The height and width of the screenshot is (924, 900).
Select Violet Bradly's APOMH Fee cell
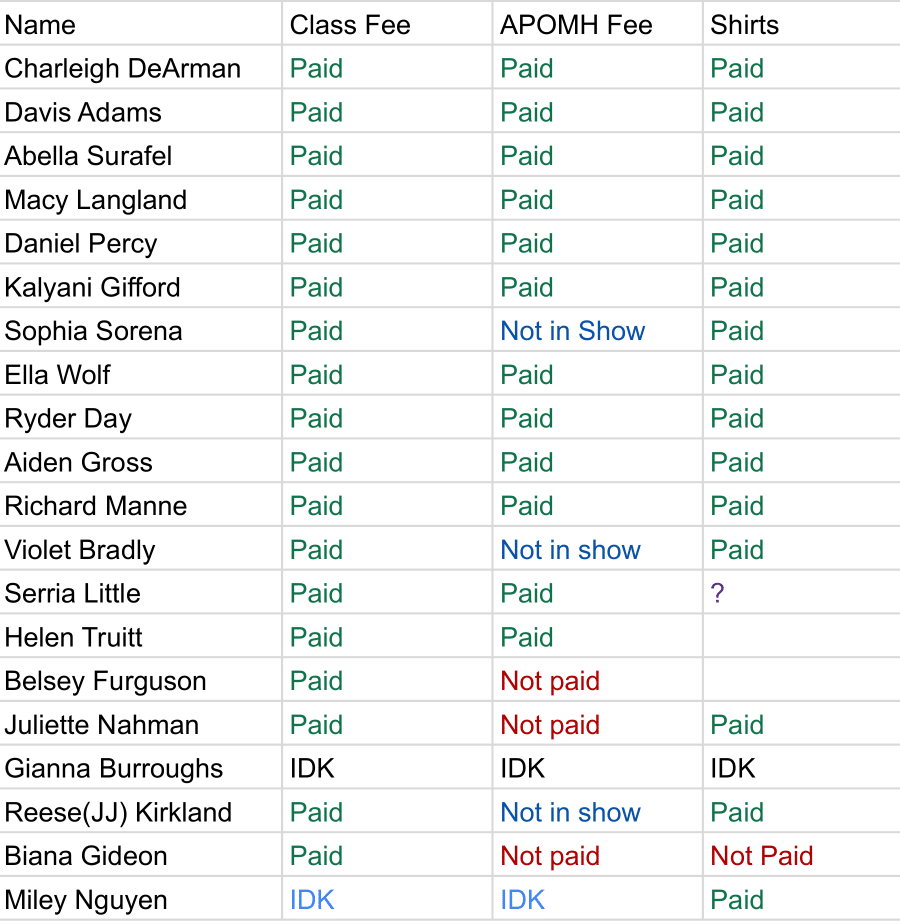point(570,550)
